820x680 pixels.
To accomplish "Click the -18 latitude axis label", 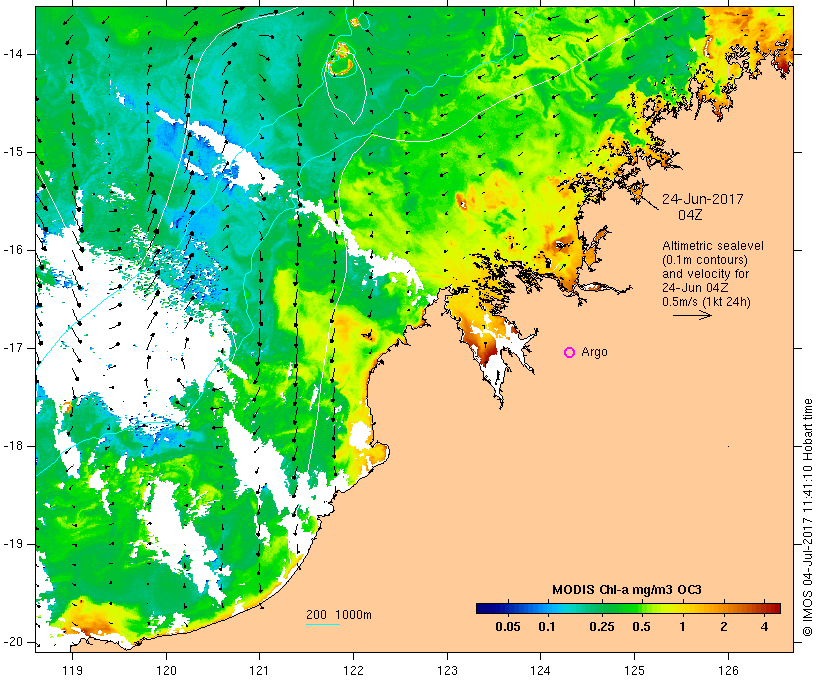I will click(x=12, y=446).
